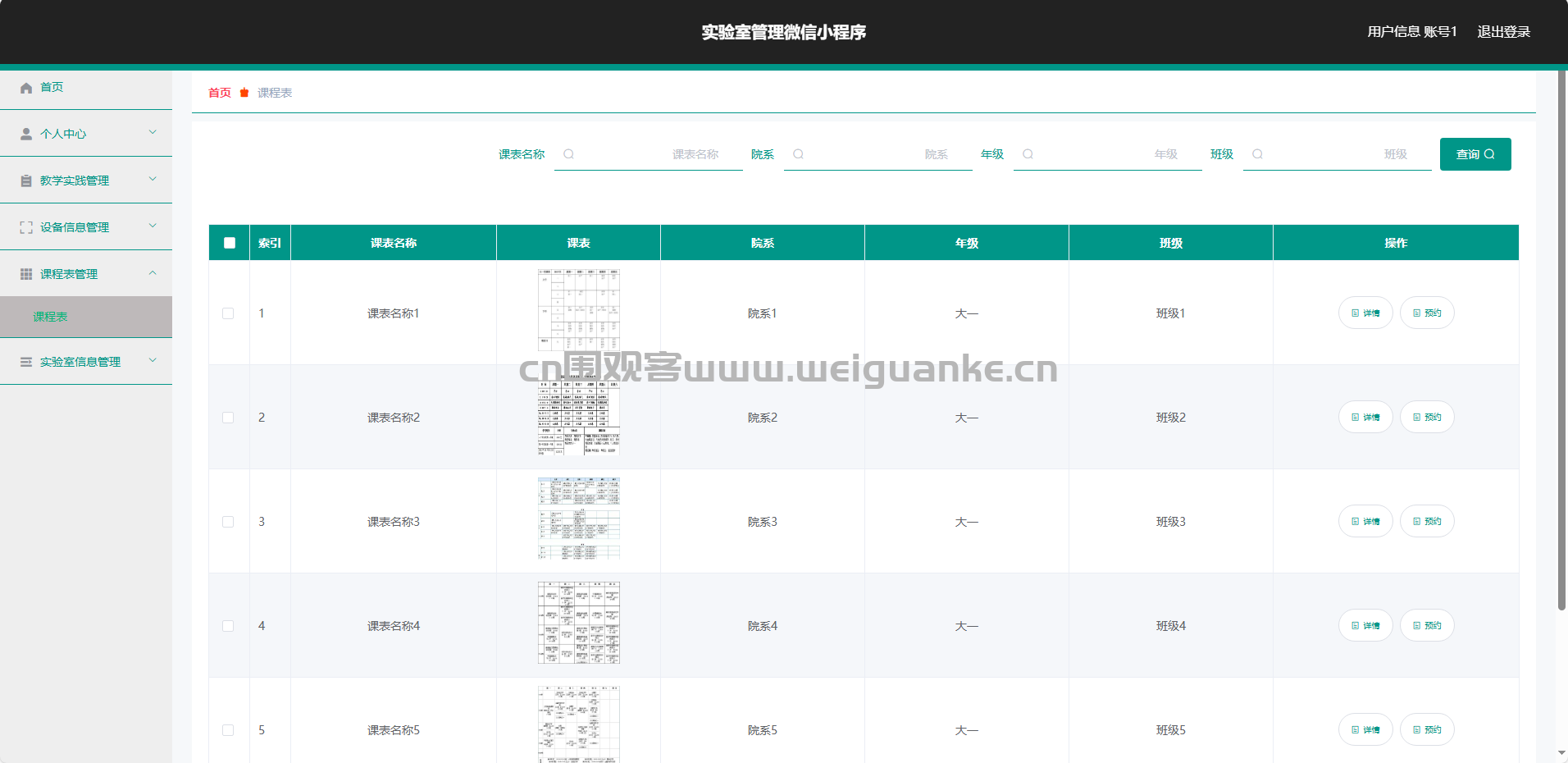Image resolution: width=1568 pixels, height=763 pixels.
Task: Click the magnifier icon in 课表名称 field
Action: (x=568, y=154)
